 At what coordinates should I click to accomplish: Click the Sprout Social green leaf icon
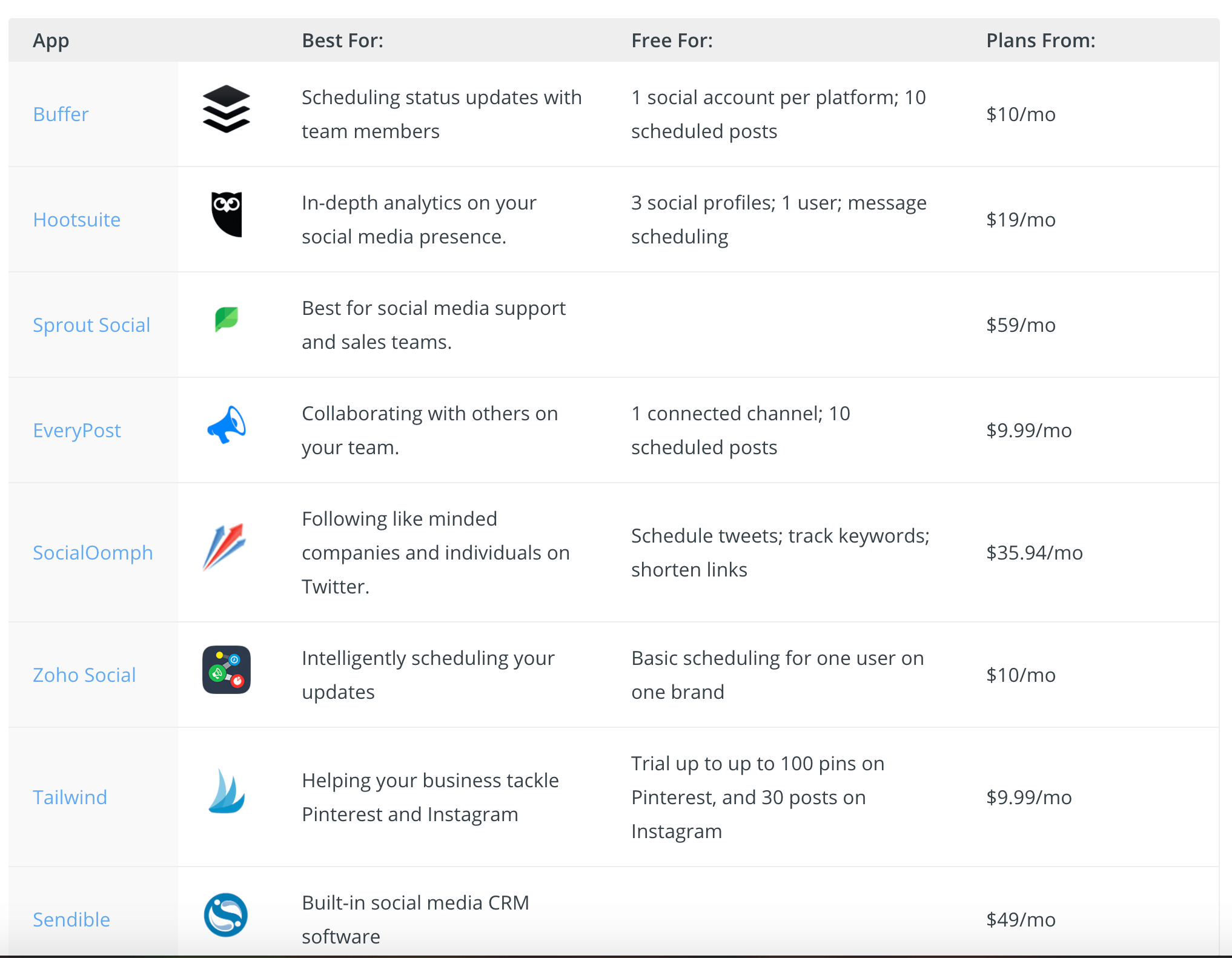pyautogui.click(x=226, y=319)
